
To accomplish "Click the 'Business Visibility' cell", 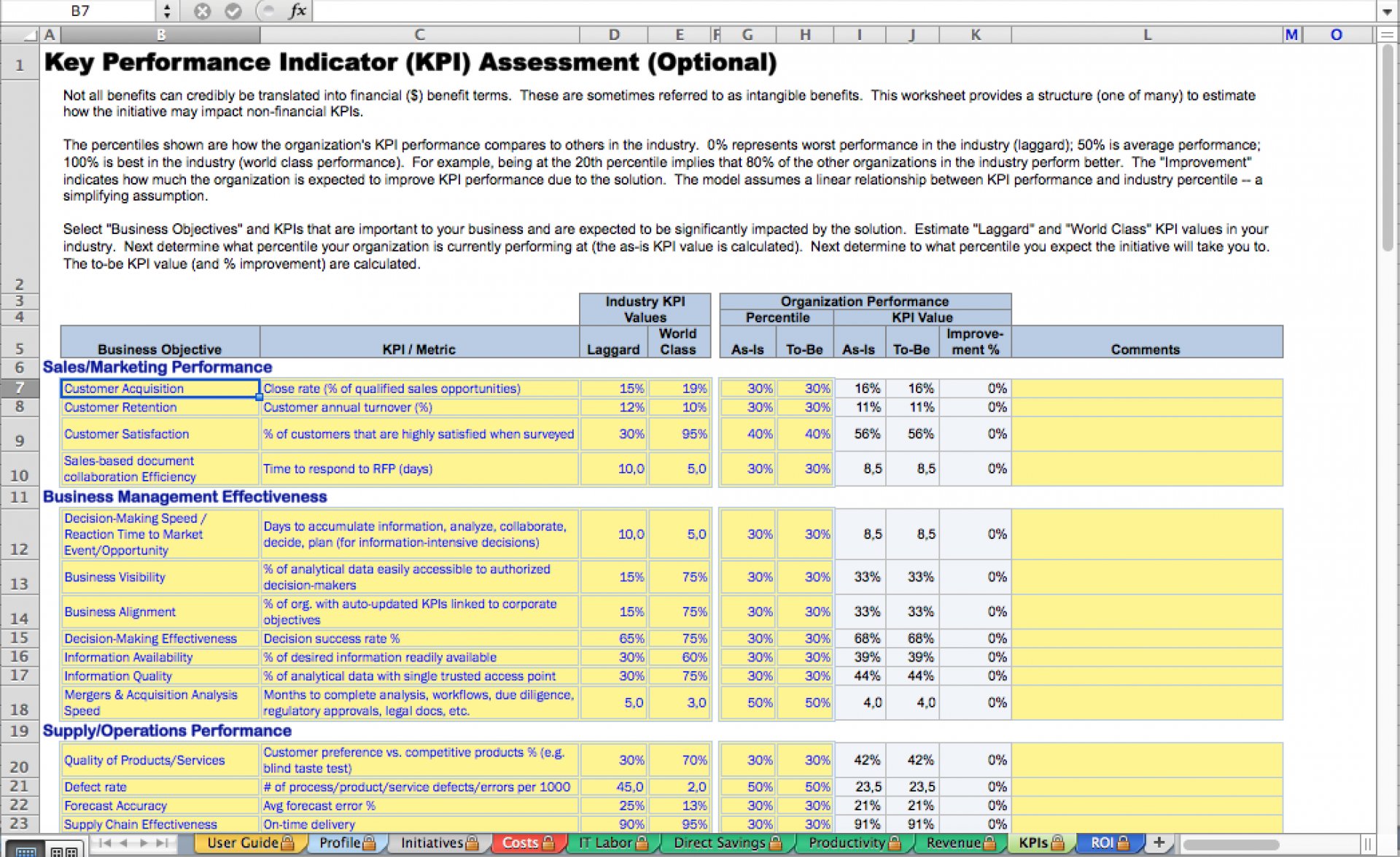I will click(160, 577).
